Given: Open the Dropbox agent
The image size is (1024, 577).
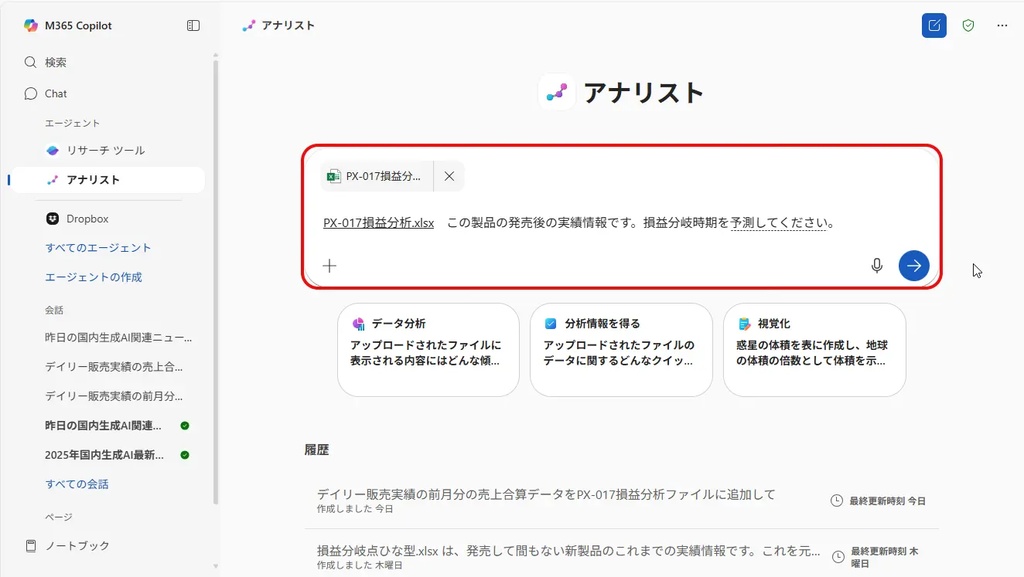Looking at the screenshot, I should pyautogui.click(x=87, y=218).
